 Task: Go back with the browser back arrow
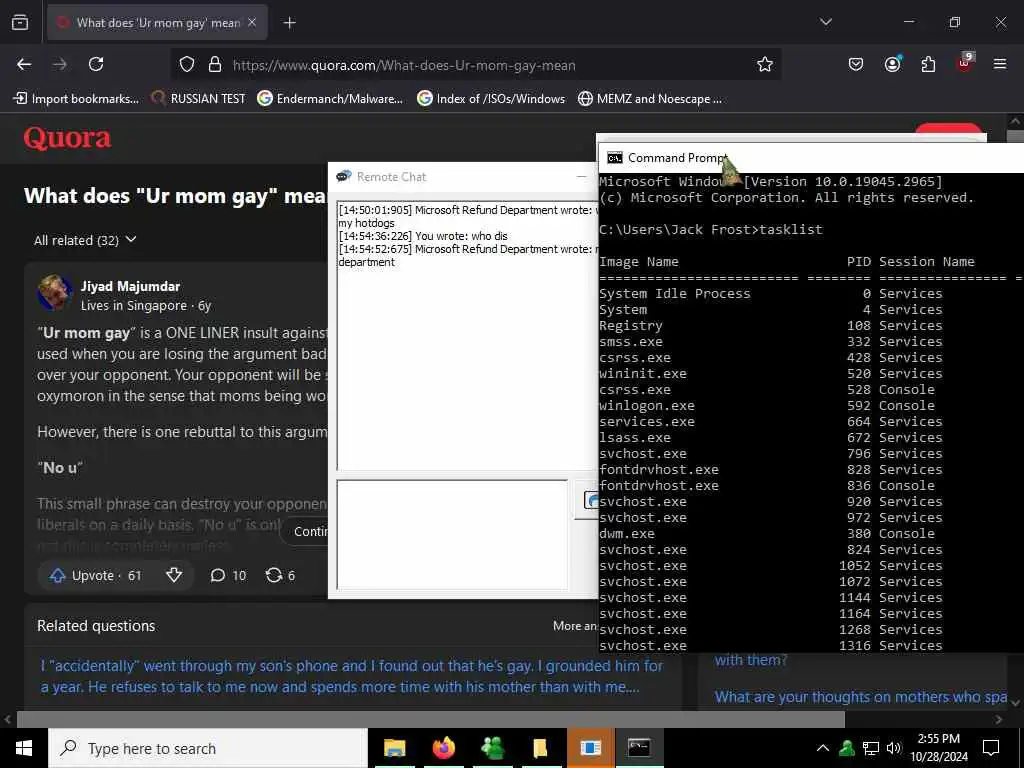[x=24, y=64]
